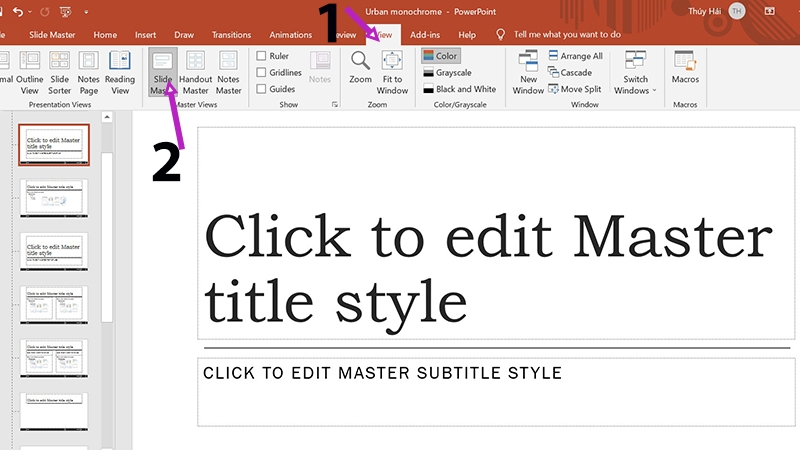Turn on the Guides checkbox
The image size is (800, 450).
(x=262, y=89)
